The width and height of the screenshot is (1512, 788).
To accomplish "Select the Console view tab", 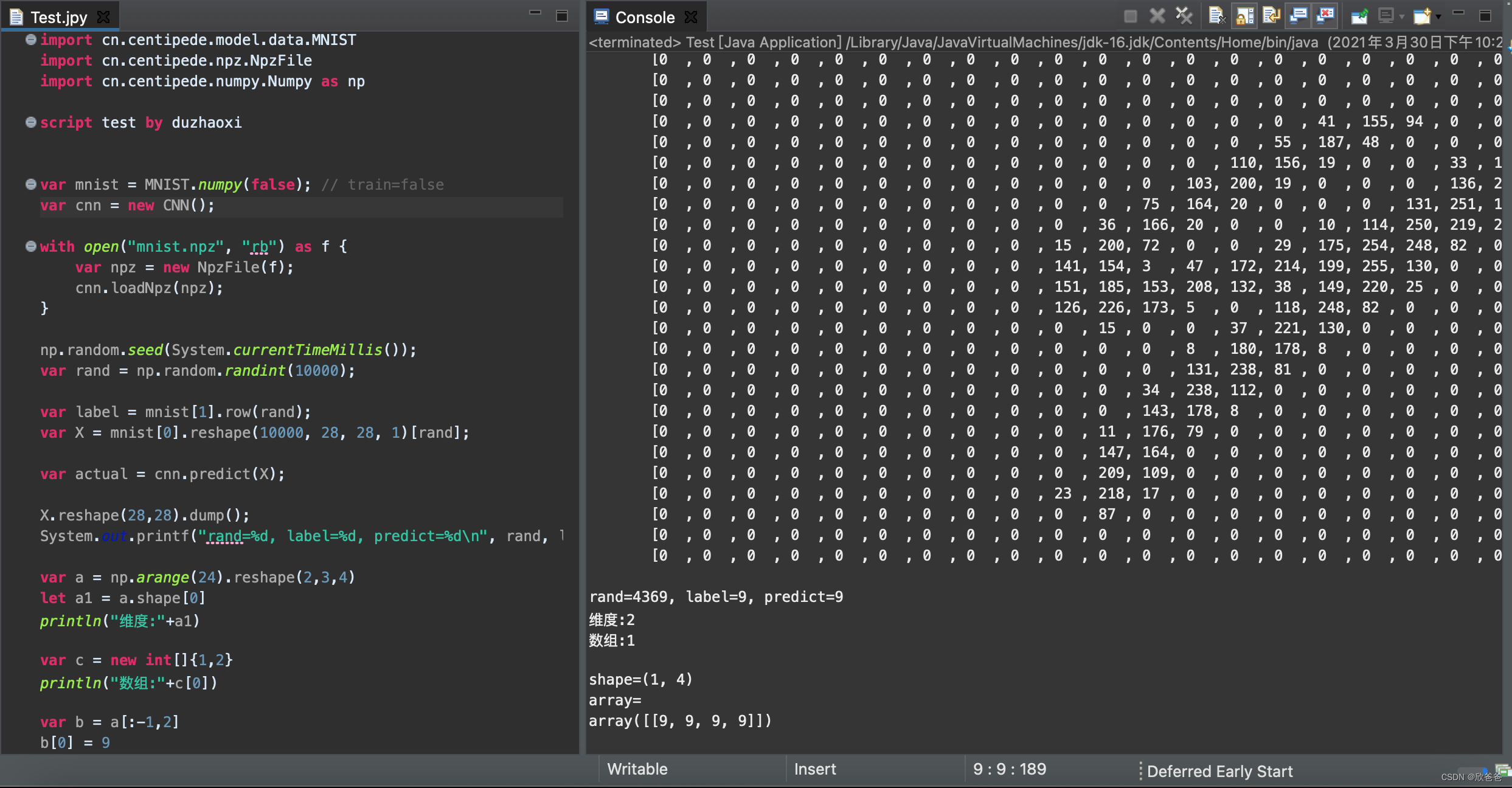I will click(x=643, y=17).
